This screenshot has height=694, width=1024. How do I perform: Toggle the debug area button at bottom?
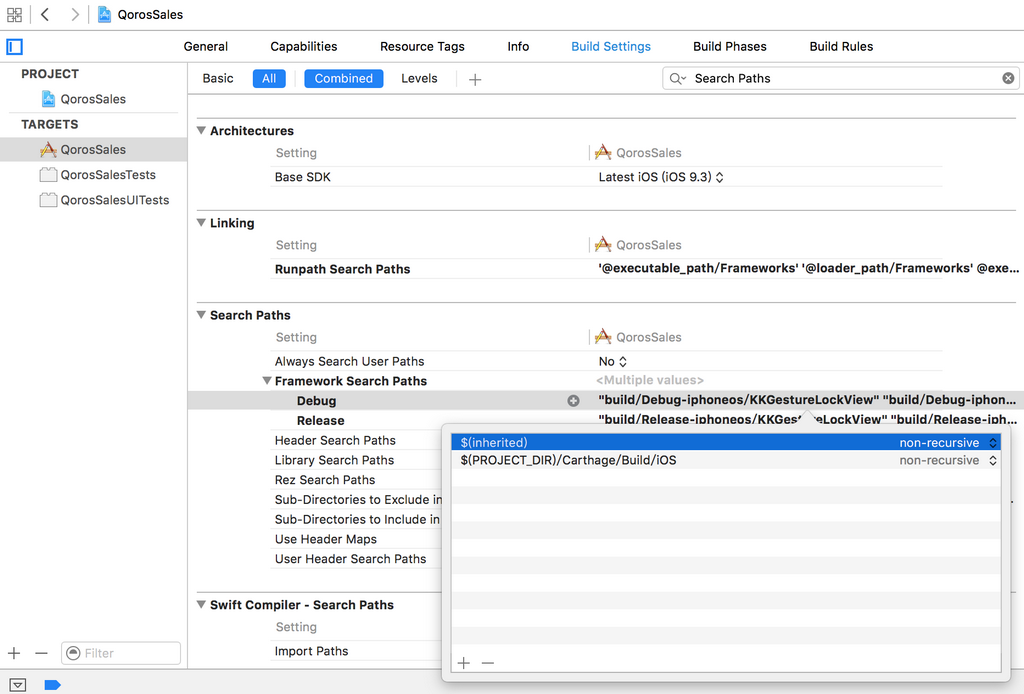point(18,685)
